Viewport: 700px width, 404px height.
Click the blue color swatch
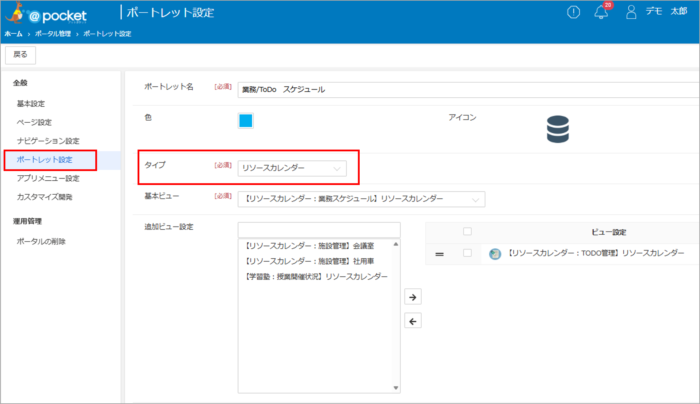(246, 121)
